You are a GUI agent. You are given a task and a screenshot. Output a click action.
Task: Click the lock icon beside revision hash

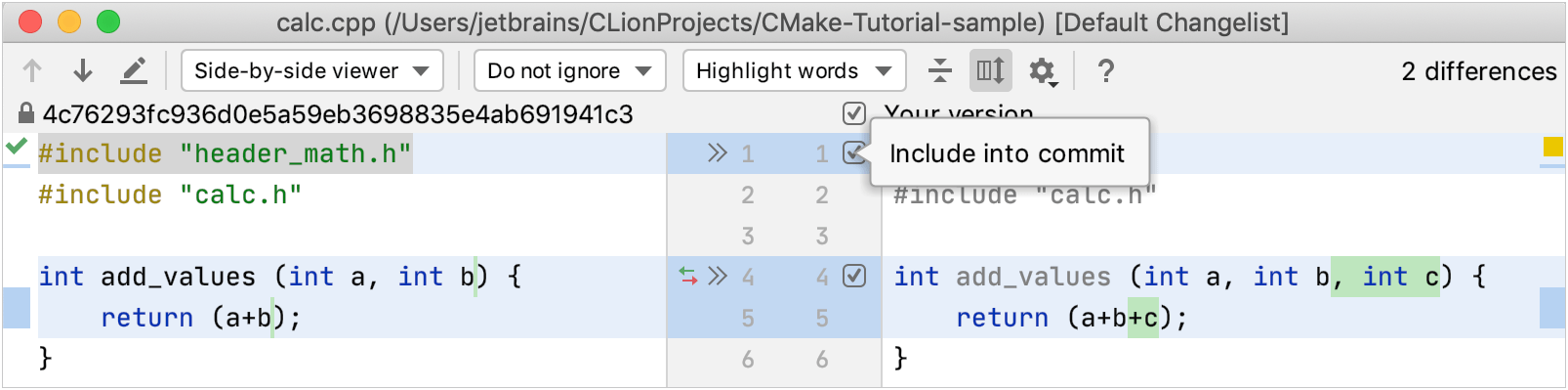pos(26,113)
